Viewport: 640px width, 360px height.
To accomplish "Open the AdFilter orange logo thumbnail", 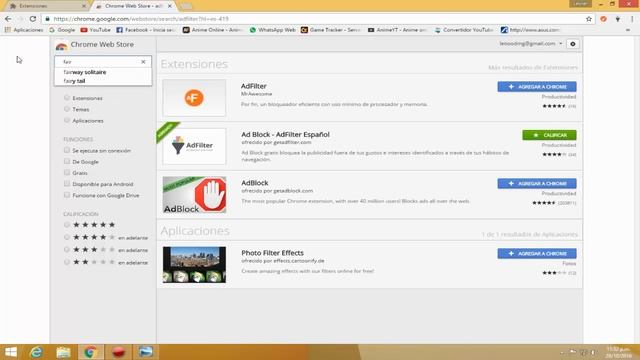I will (x=194, y=98).
